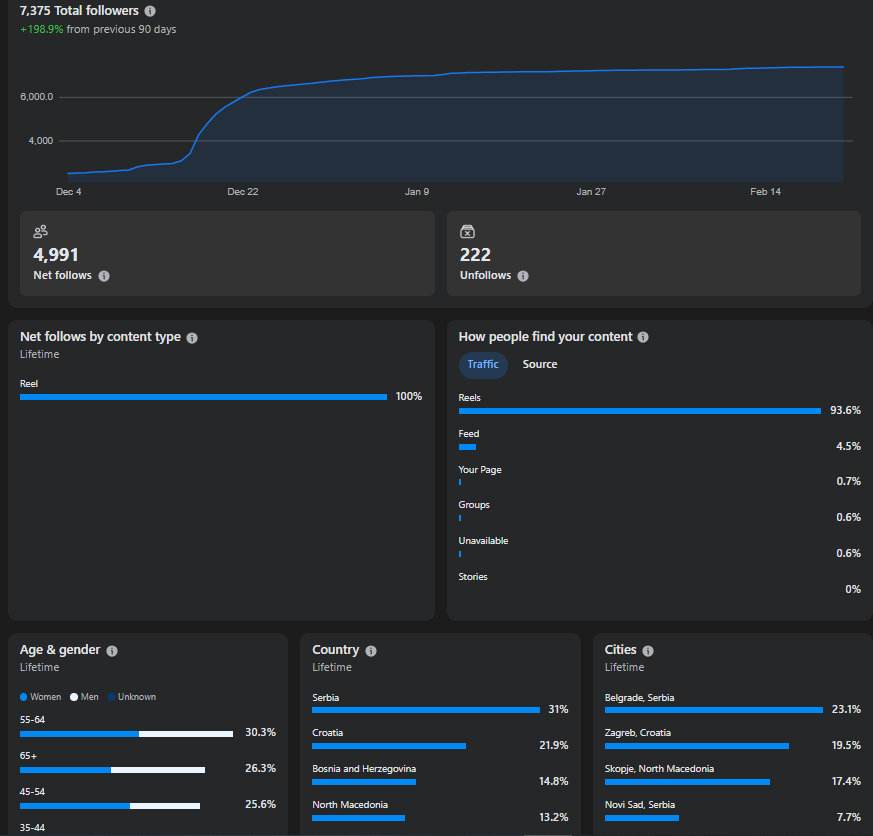Click the Reels traffic bar at 93.6%
The width and height of the screenshot is (873, 836).
point(639,411)
